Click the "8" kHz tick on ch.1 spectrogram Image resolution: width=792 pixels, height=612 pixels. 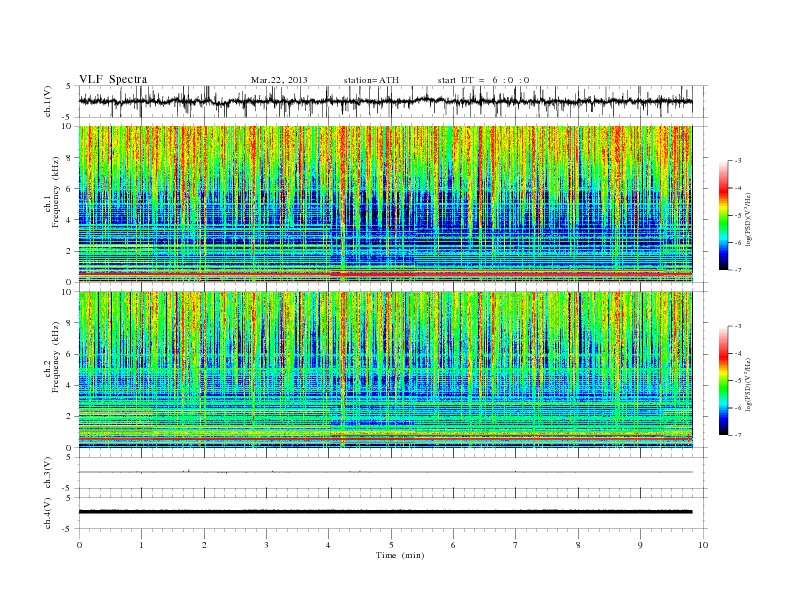coord(69,158)
